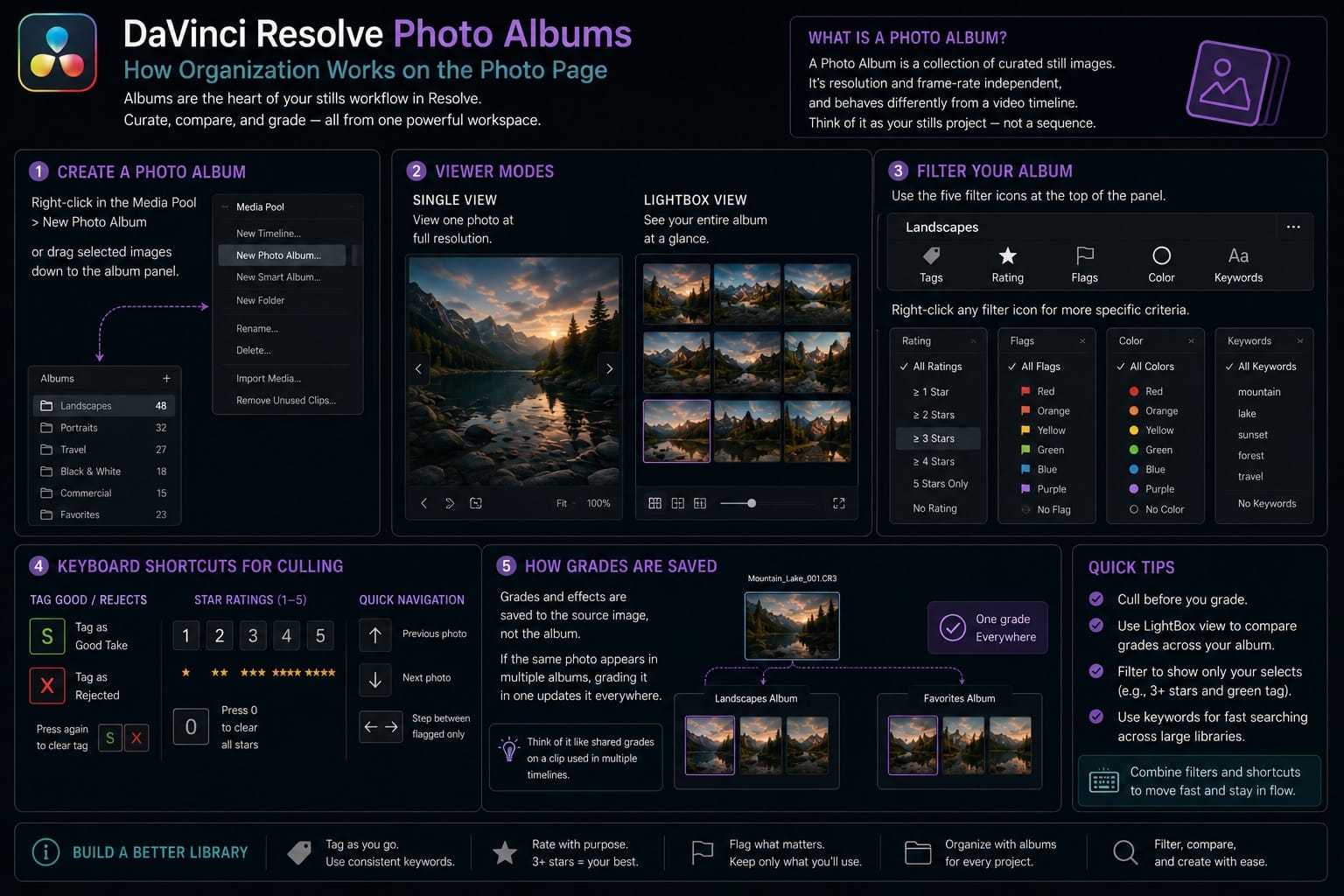Click the back arrow below single viewer
Screen dimensions: 1344x896
pyautogui.click(x=423, y=503)
